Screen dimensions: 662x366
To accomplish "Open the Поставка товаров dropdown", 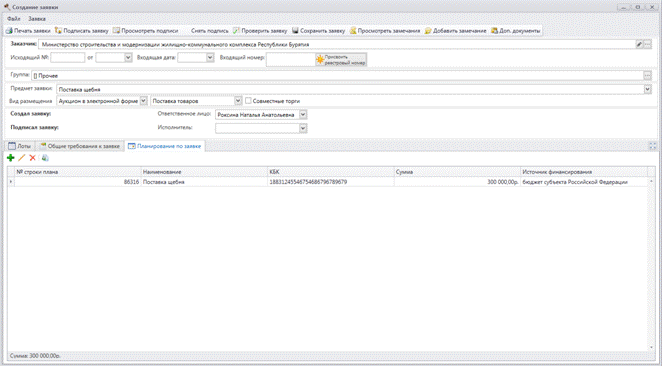I will tap(238, 101).
